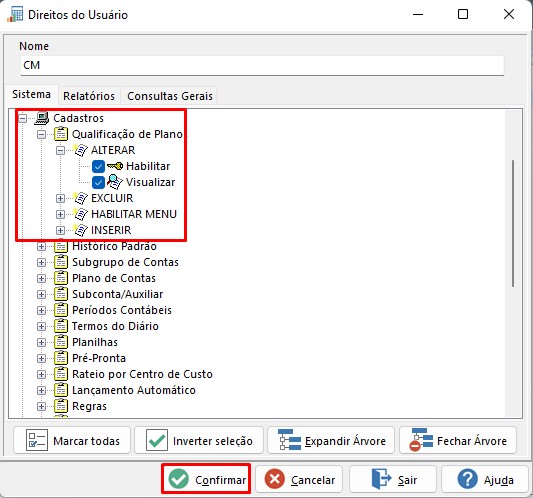Open the Relatórios tab
The height and width of the screenshot is (498, 533).
point(89,96)
